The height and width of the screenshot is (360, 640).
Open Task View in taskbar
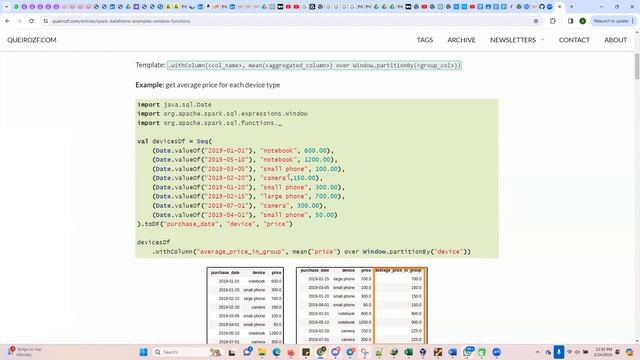232,352
